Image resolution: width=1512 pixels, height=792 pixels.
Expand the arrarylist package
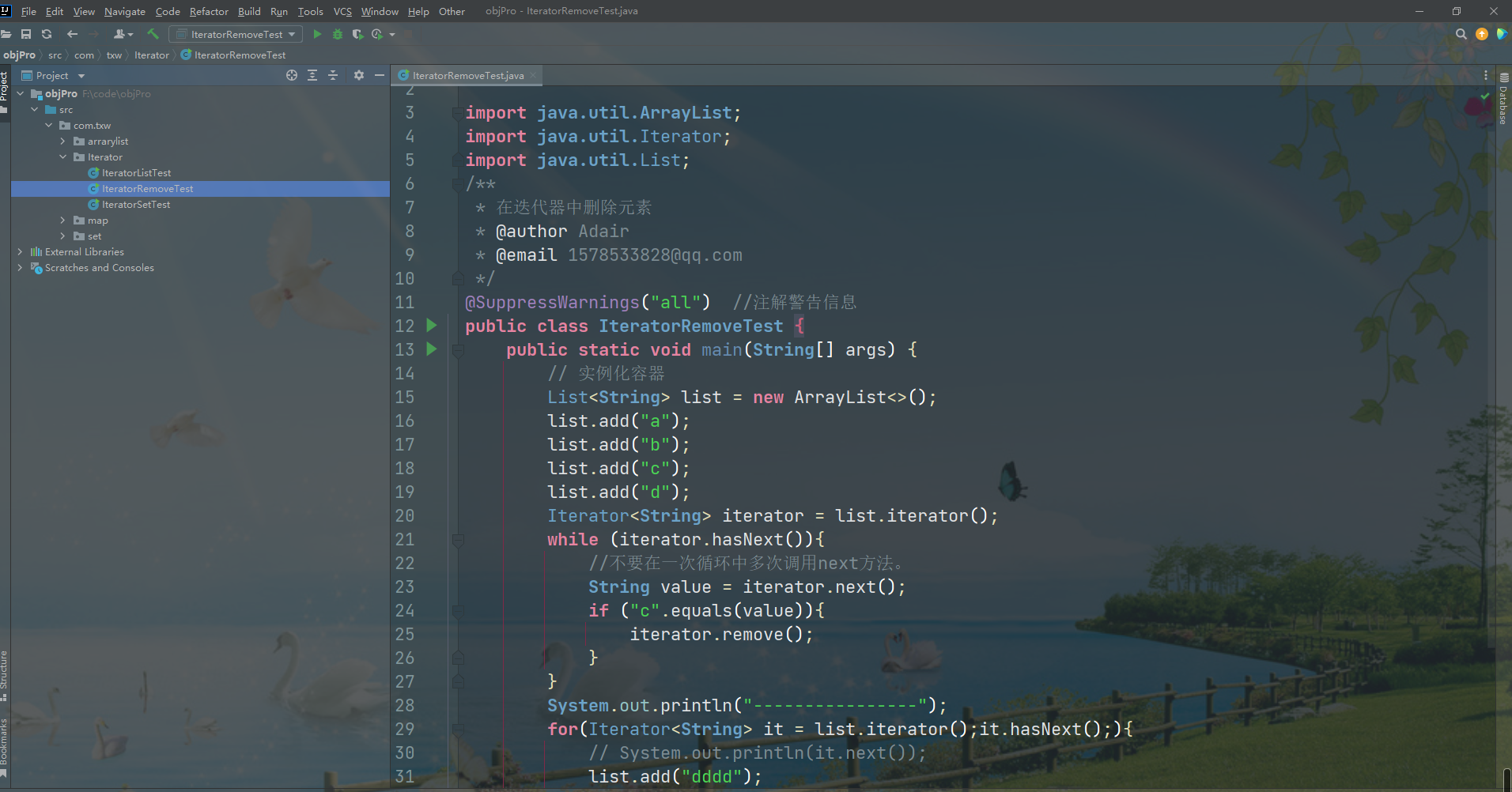tap(62, 141)
